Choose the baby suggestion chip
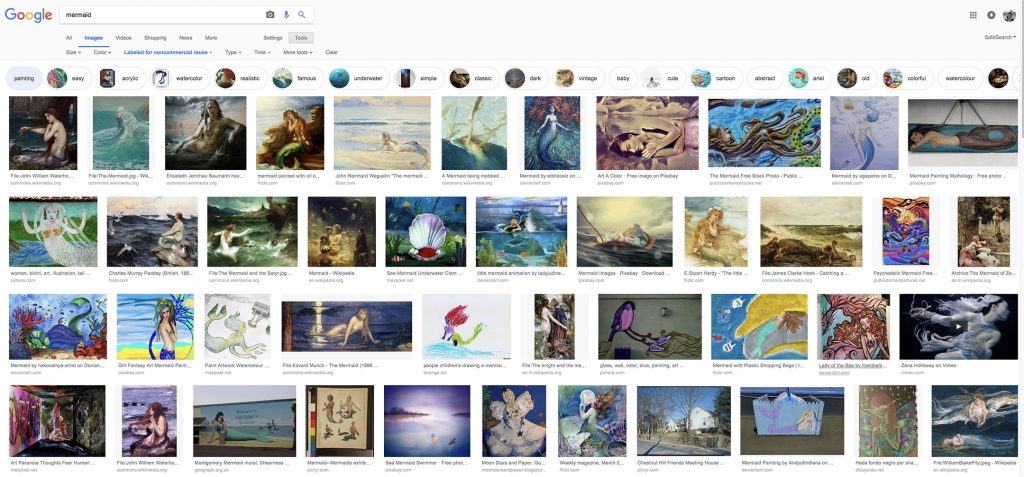Image resolution: width=1024 pixels, height=477 pixels. 623,78
